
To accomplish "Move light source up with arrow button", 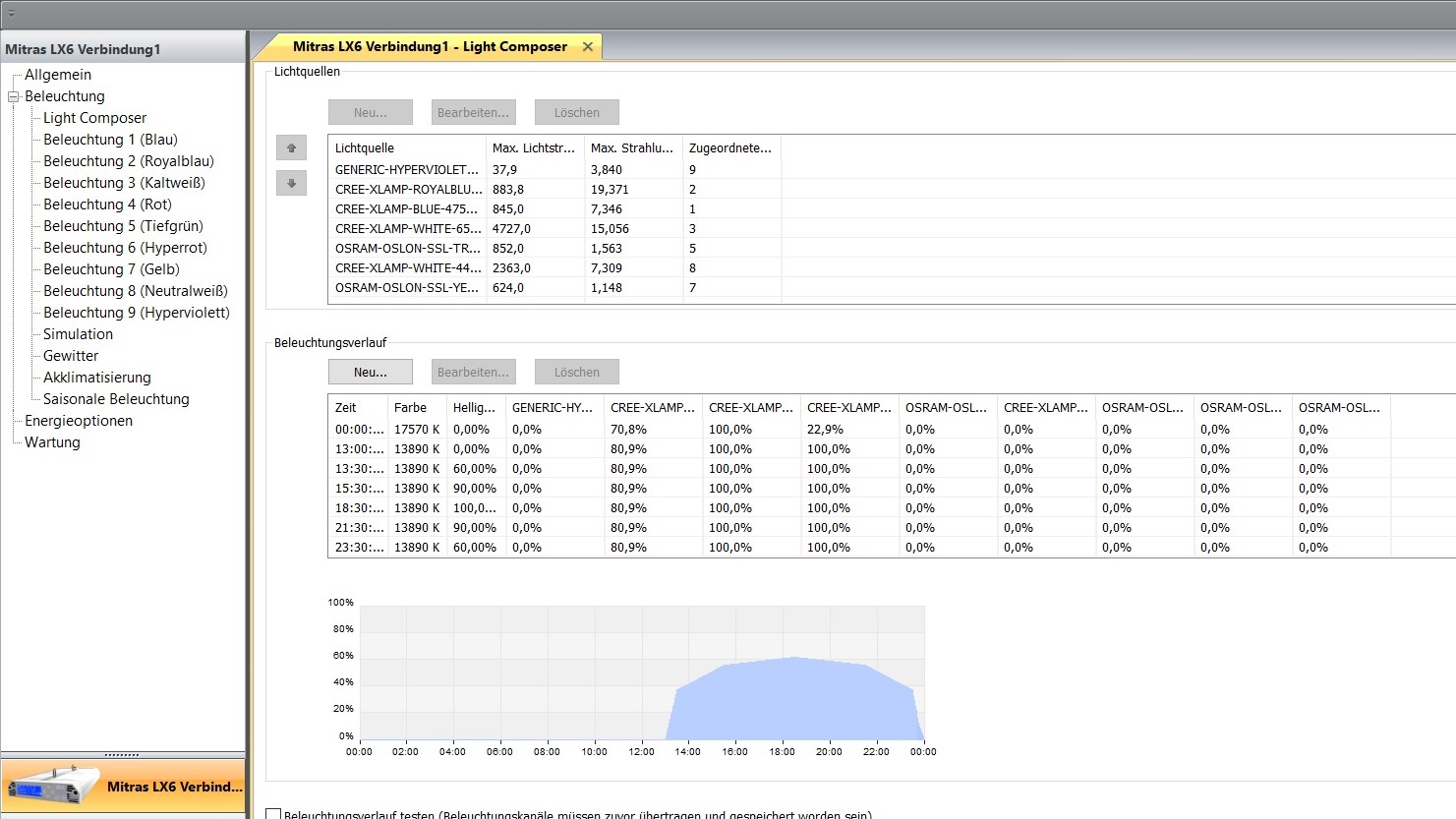I will point(291,147).
